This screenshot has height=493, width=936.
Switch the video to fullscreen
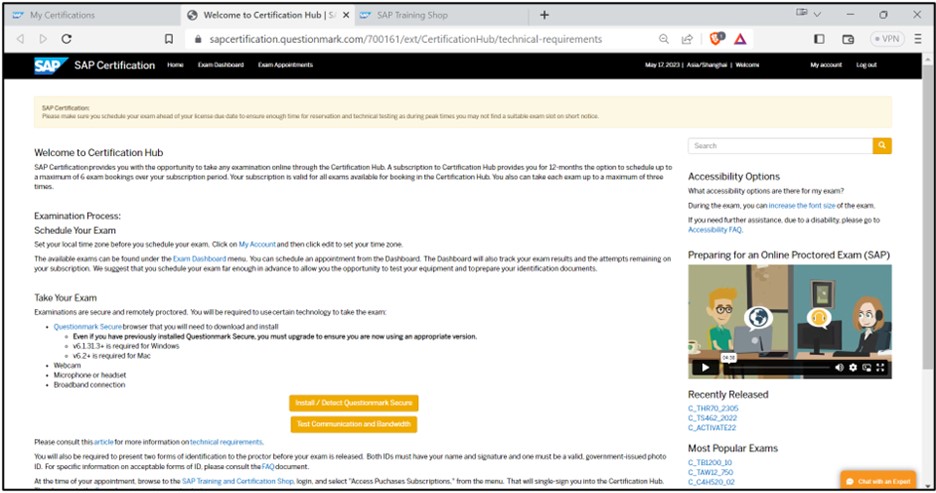point(881,367)
